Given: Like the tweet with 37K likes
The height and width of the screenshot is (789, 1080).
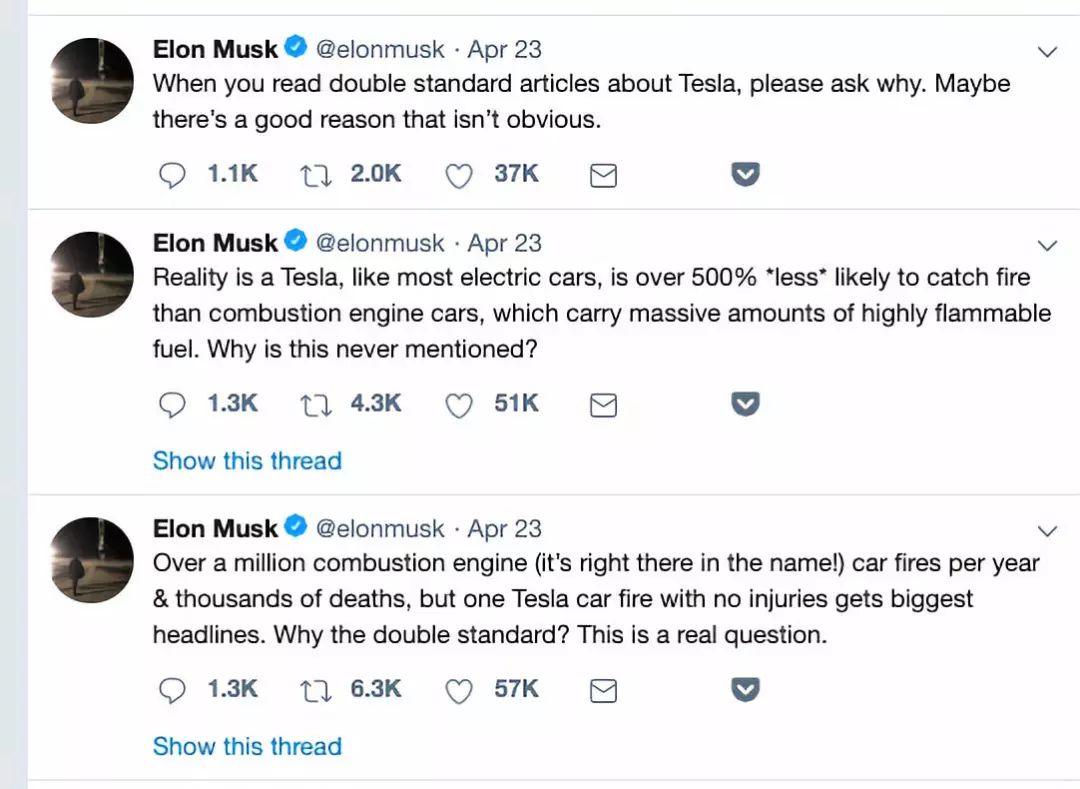Looking at the screenshot, I should pyautogui.click(x=458, y=176).
